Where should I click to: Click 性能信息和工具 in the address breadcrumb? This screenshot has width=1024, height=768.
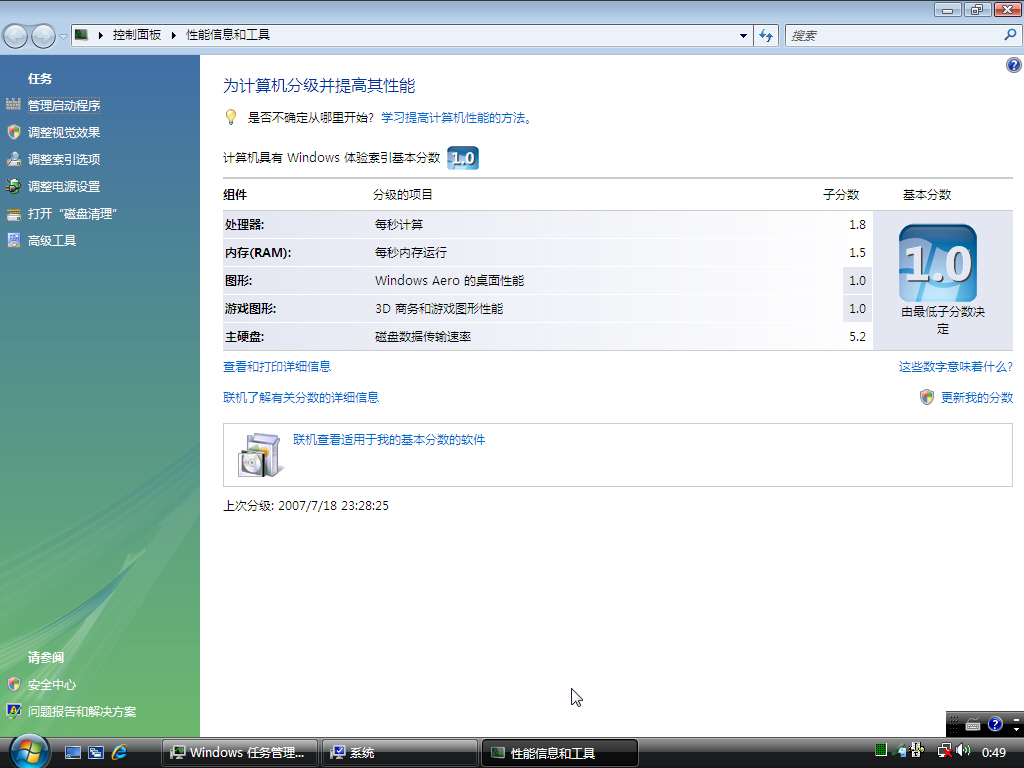(228, 35)
